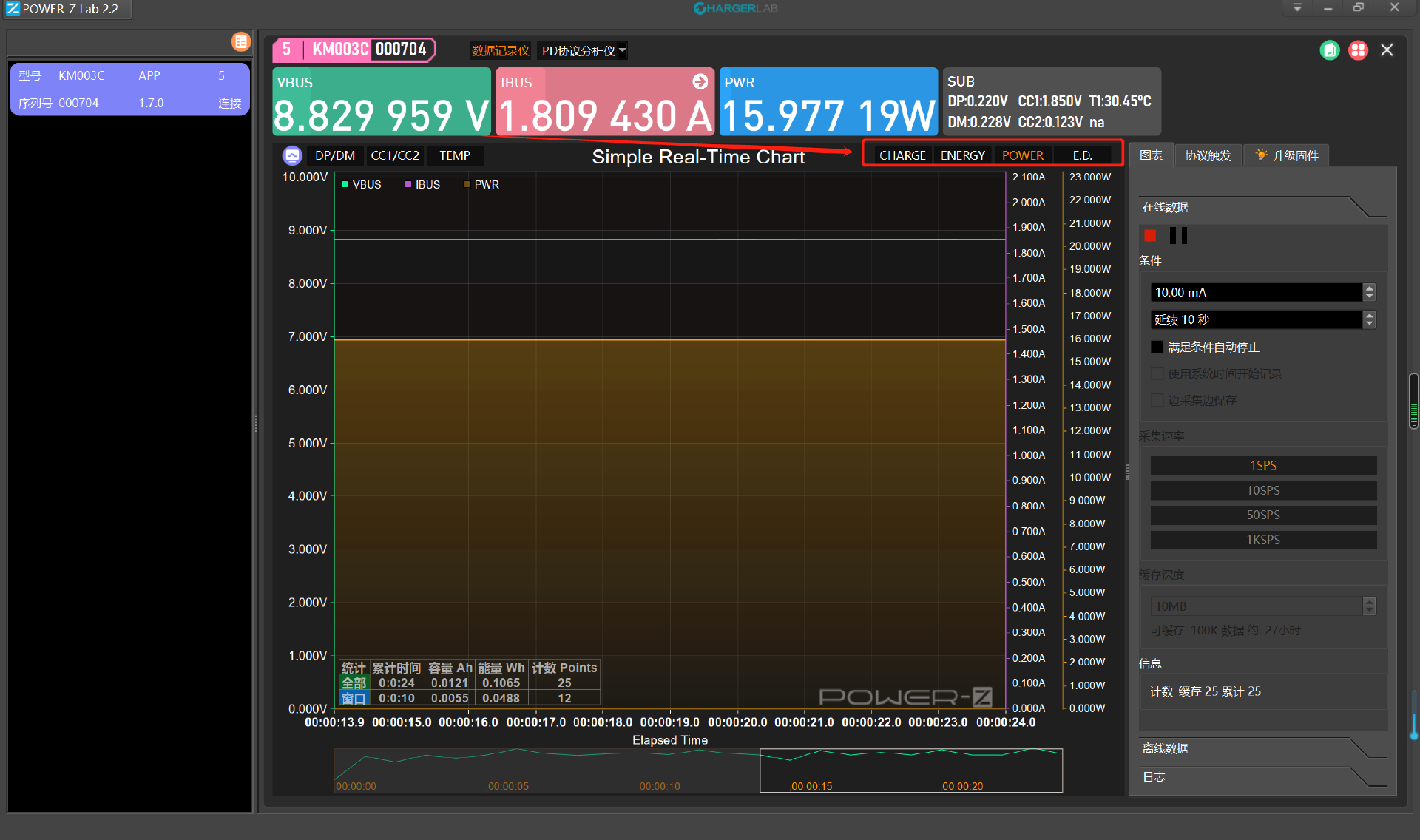
Task: Show the ENERGY chart view
Action: [x=962, y=155]
